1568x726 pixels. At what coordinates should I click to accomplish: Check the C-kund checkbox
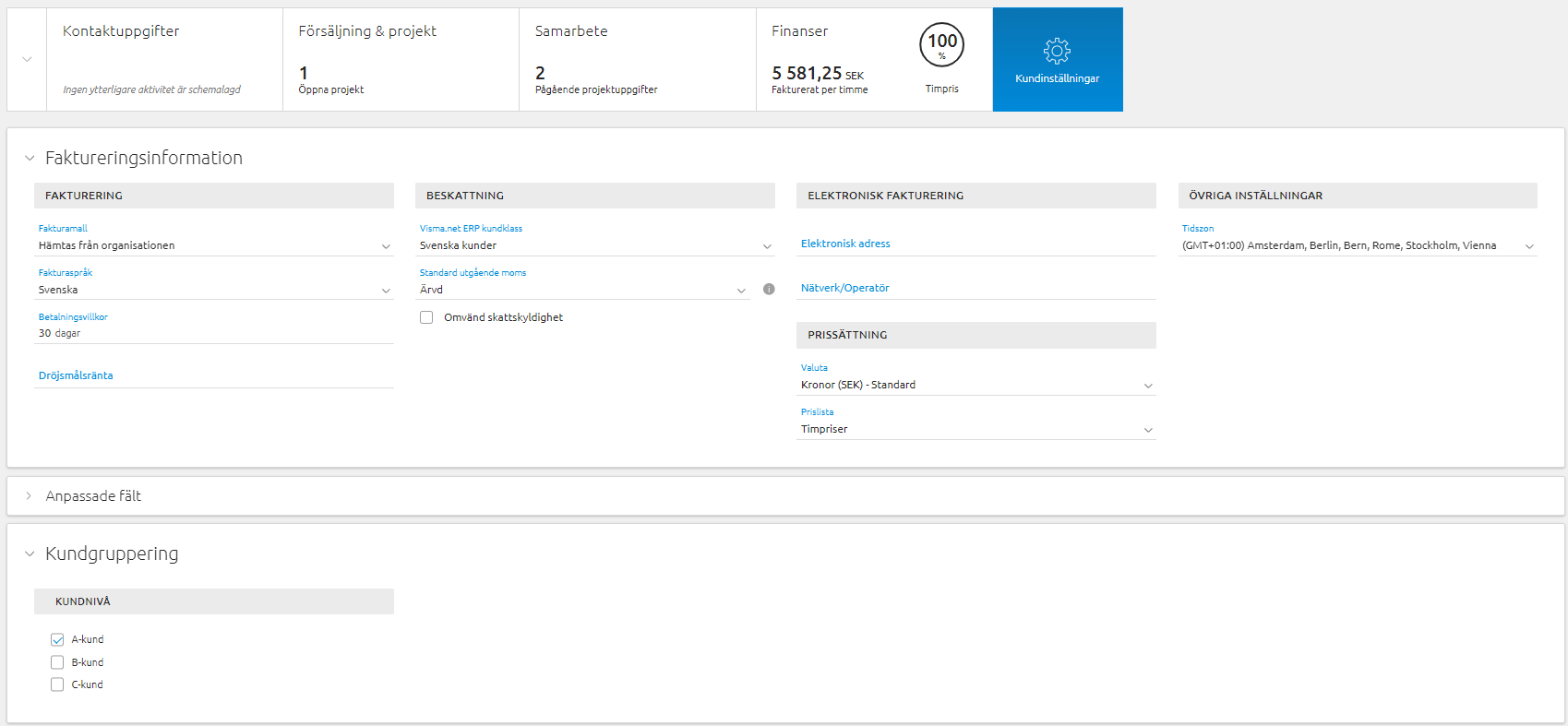pos(57,684)
